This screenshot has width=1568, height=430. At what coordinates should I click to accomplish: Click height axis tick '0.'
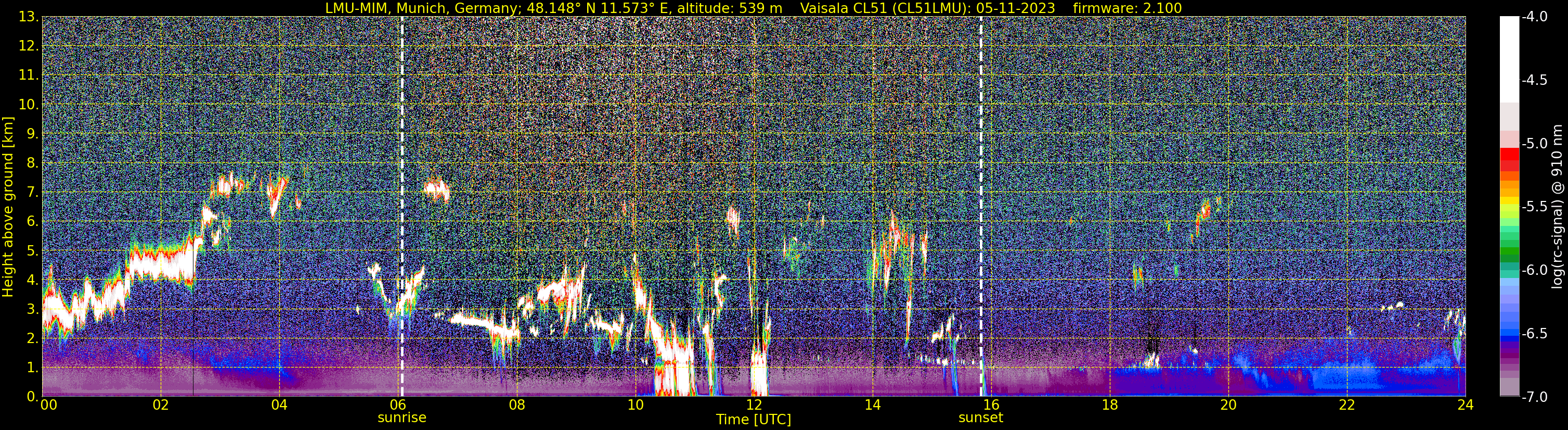point(33,397)
